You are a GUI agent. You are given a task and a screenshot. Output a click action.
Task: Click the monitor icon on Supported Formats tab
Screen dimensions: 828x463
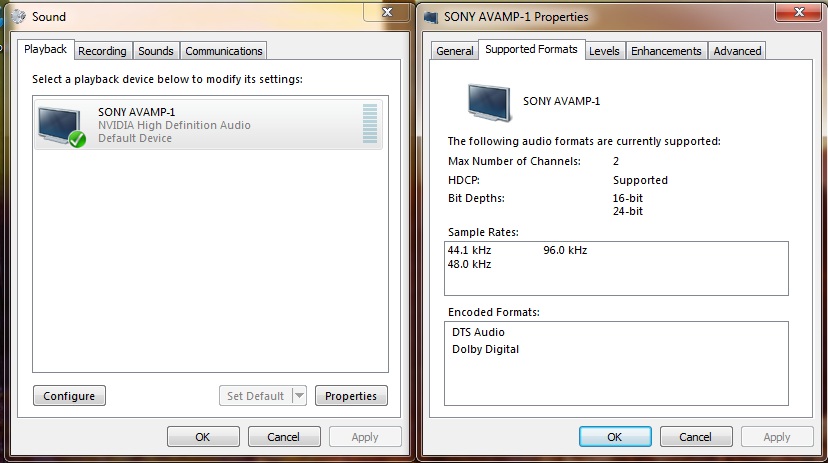click(491, 102)
